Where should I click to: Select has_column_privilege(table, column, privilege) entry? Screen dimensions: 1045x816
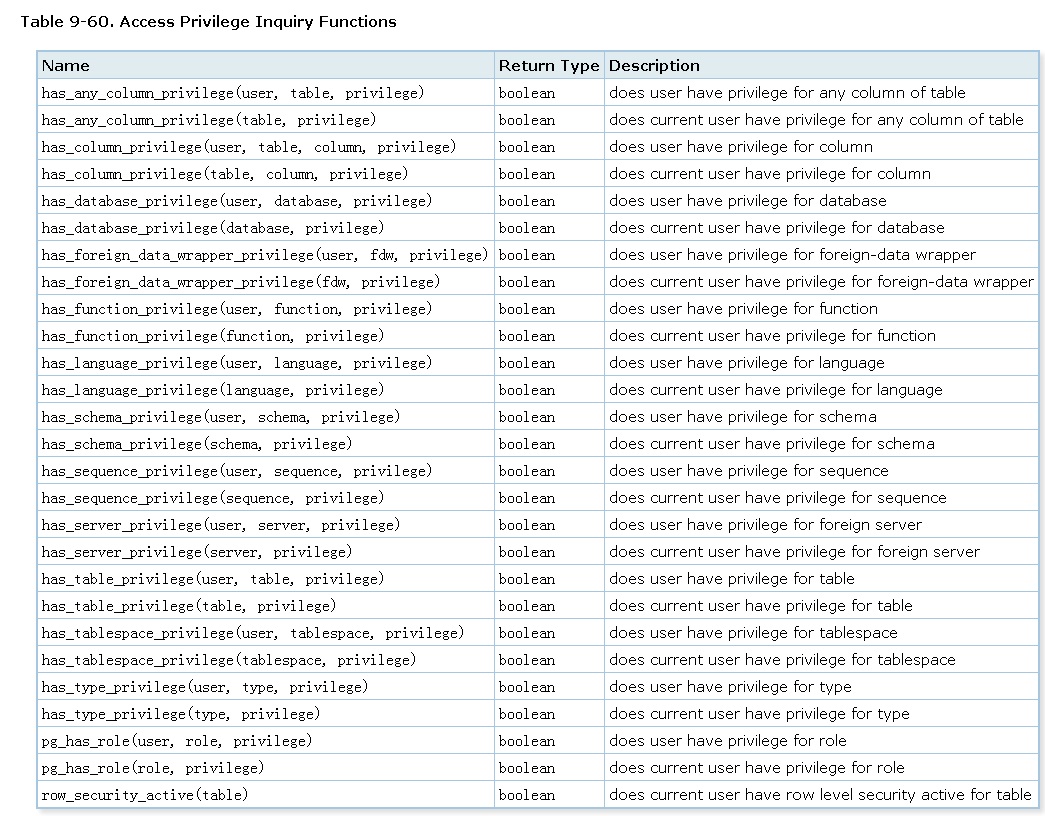pos(225,174)
